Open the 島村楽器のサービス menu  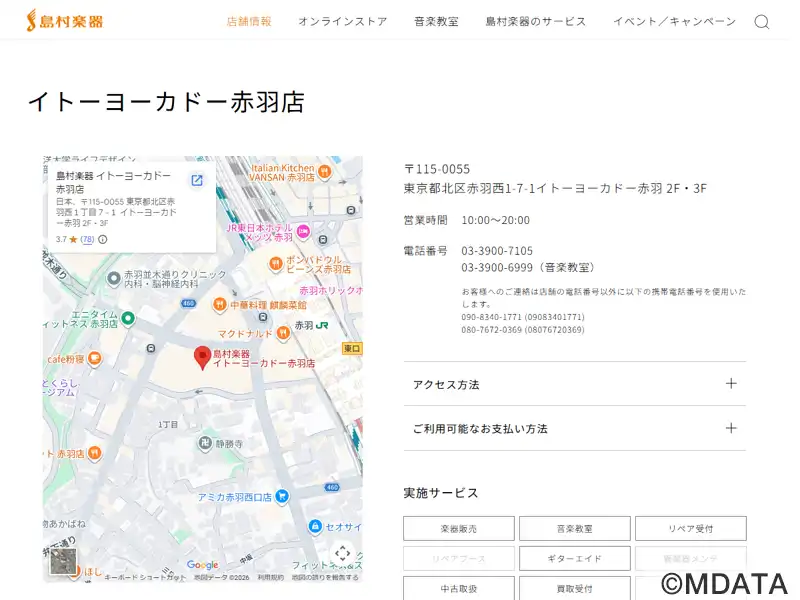click(535, 21)
